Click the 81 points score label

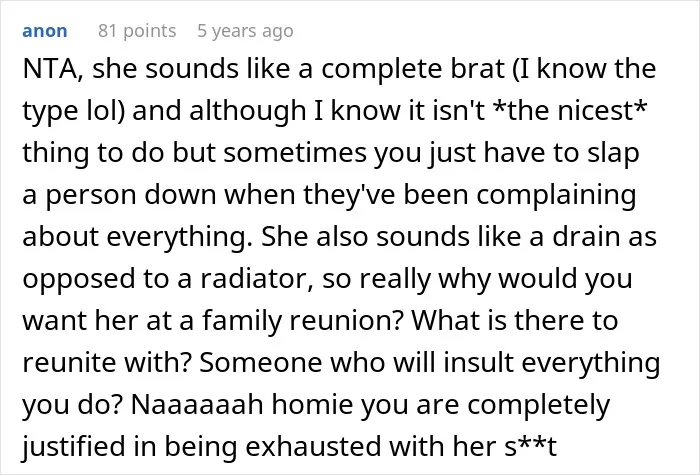pyautogui.click(x=137, y=31)
